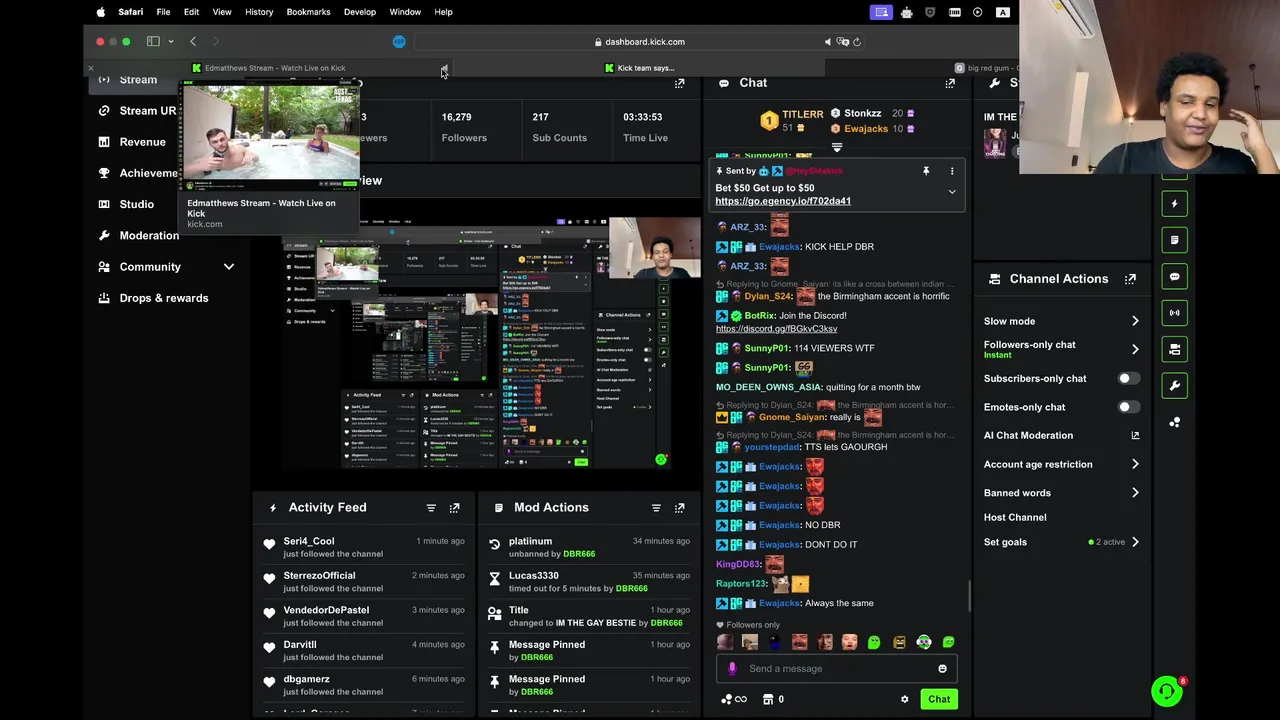Pop out the Activity Feed panel
The width and height of the screenshot is (1280, 720).
(x=454, y=508)
